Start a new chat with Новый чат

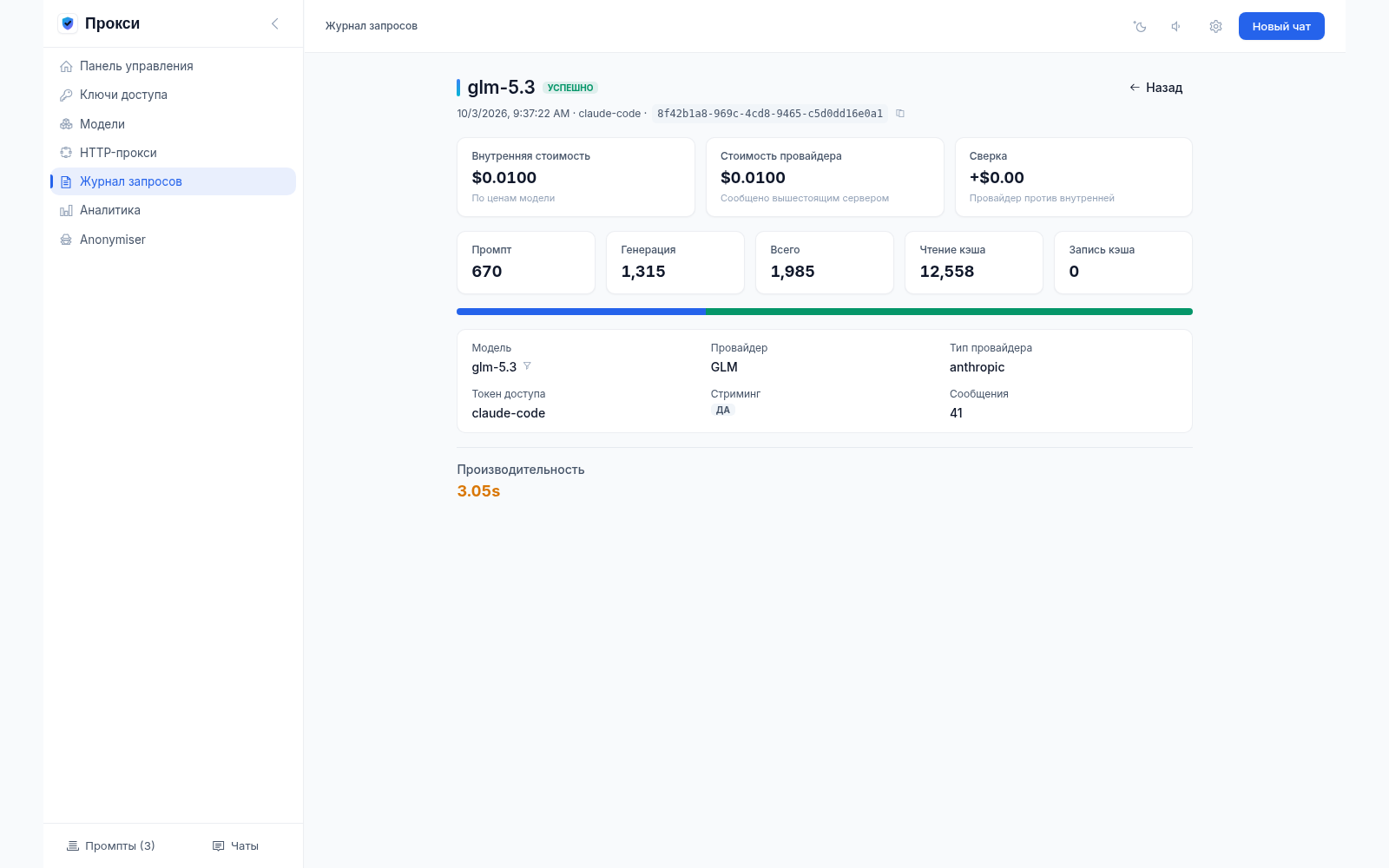(x=1281, y=26)
